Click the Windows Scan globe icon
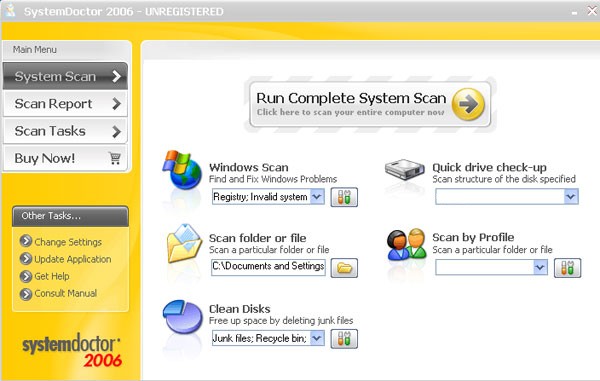This screenshot has width=600, height=381. coord(182,170)
